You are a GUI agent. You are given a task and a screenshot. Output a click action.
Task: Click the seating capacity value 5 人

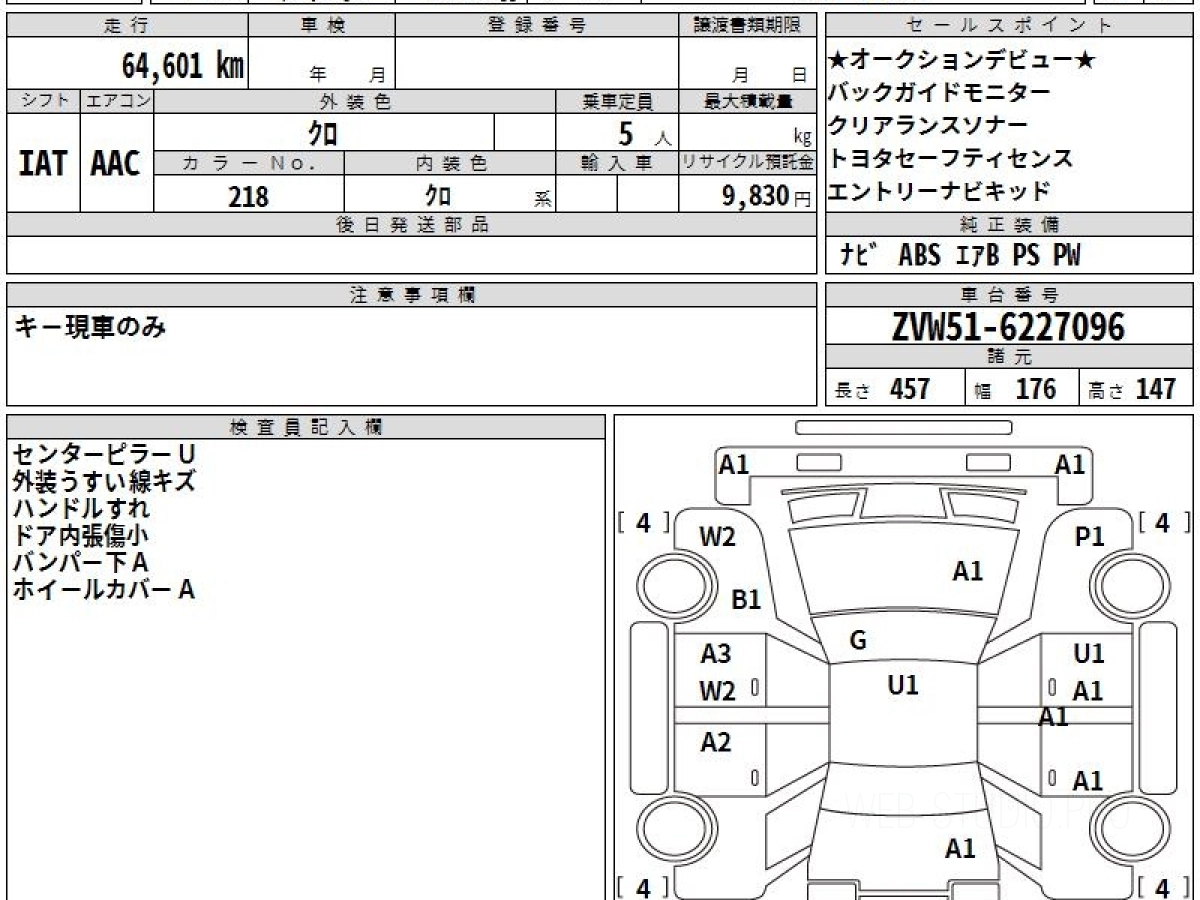[646, 133]
